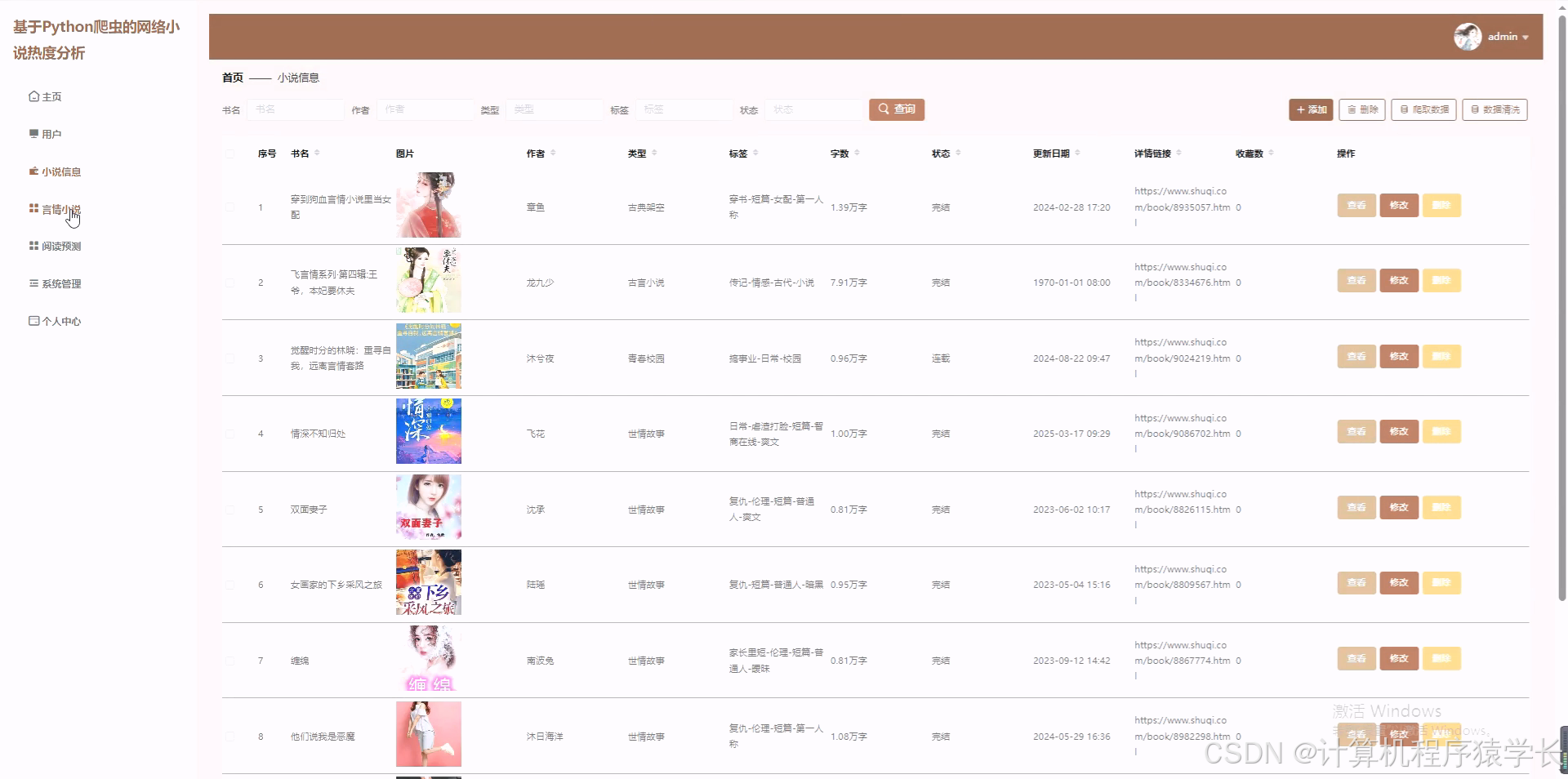Click 首页 in the breadcrumb navigation
Screen dimensions: 1568x779
pyautogui.click(x=231, y=78)
